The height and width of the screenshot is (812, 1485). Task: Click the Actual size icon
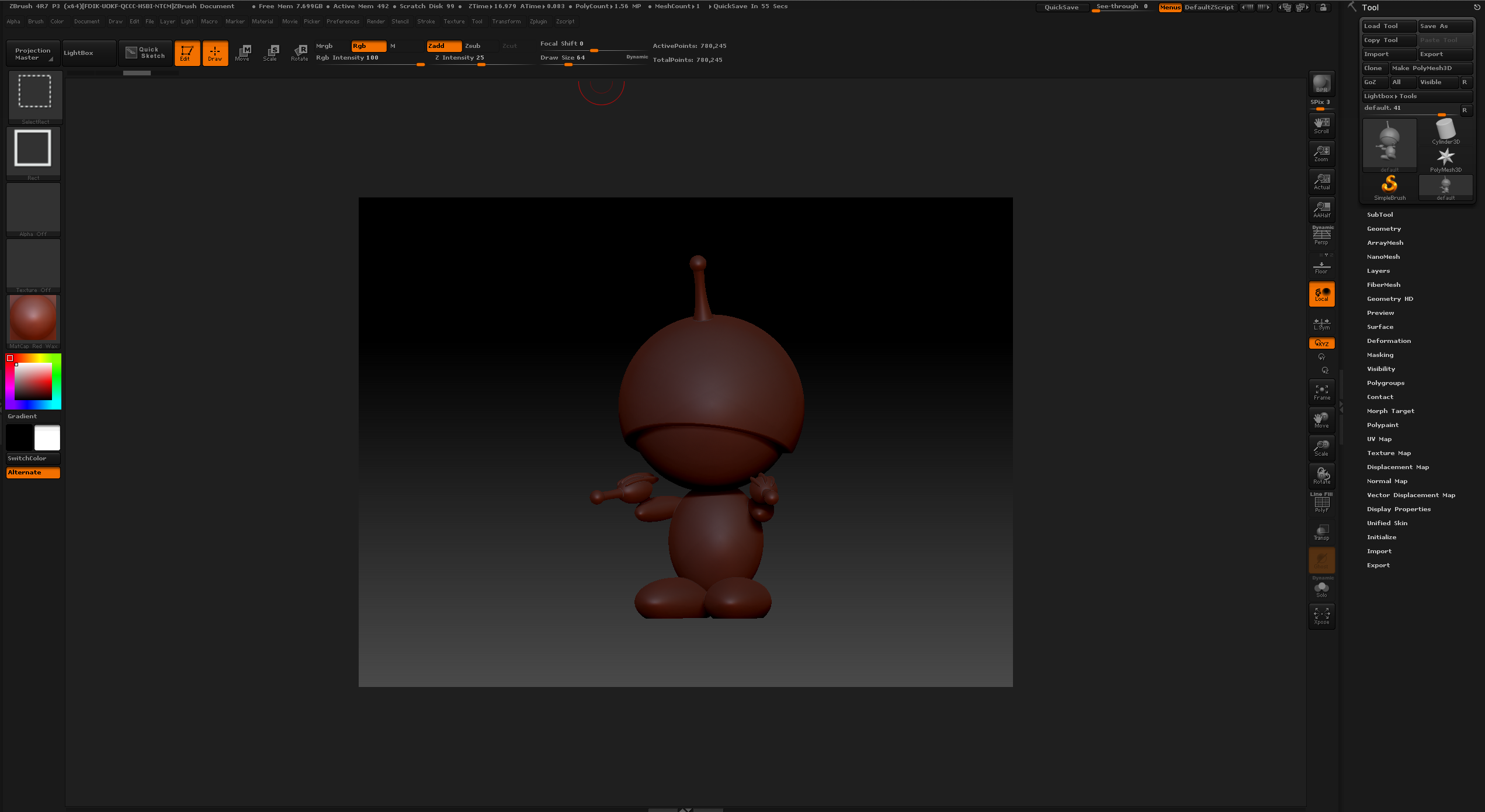pyautogui.click(x=1321, y=182)
